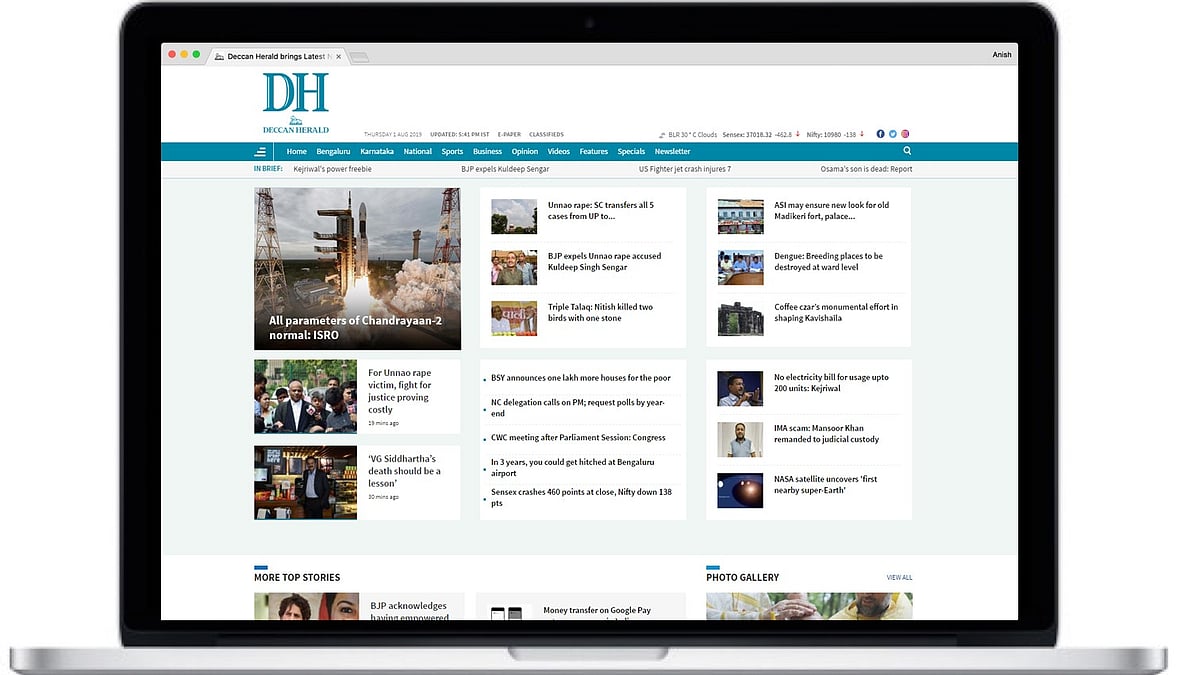Open 'In 3 years, you could get hitched' headline
The image size is (1200, 675).
[x=573, y=467]
